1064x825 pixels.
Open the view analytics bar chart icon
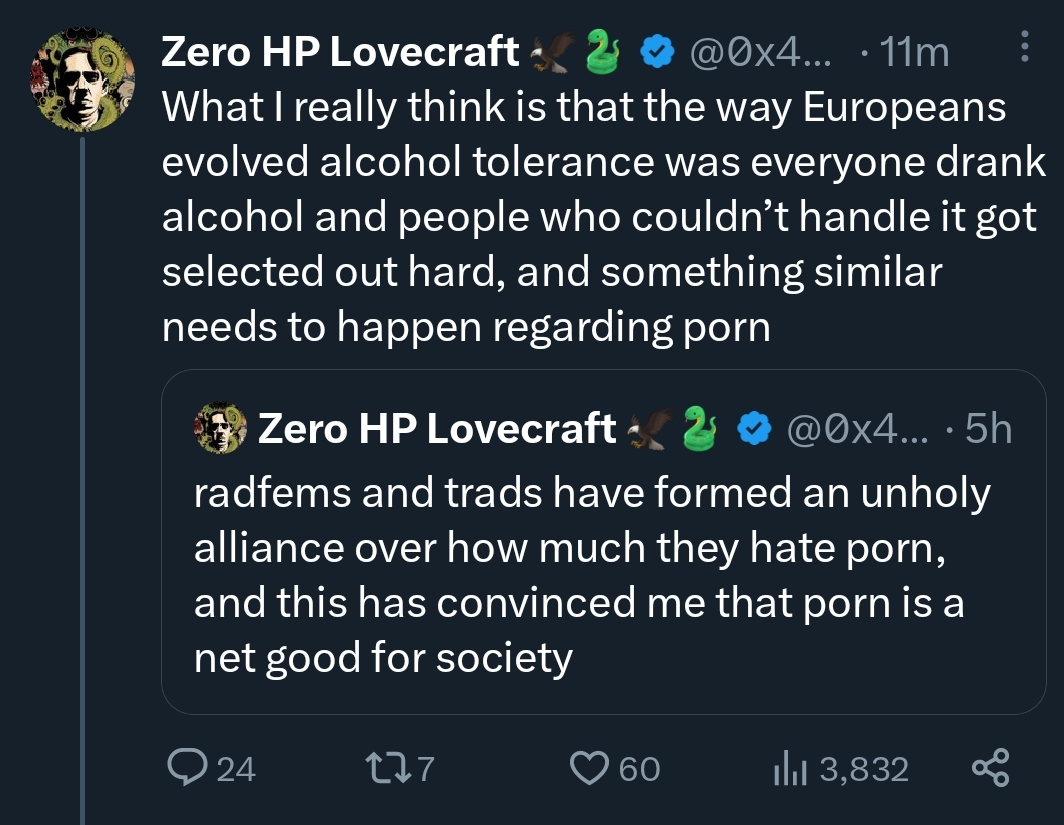(790, 768)
